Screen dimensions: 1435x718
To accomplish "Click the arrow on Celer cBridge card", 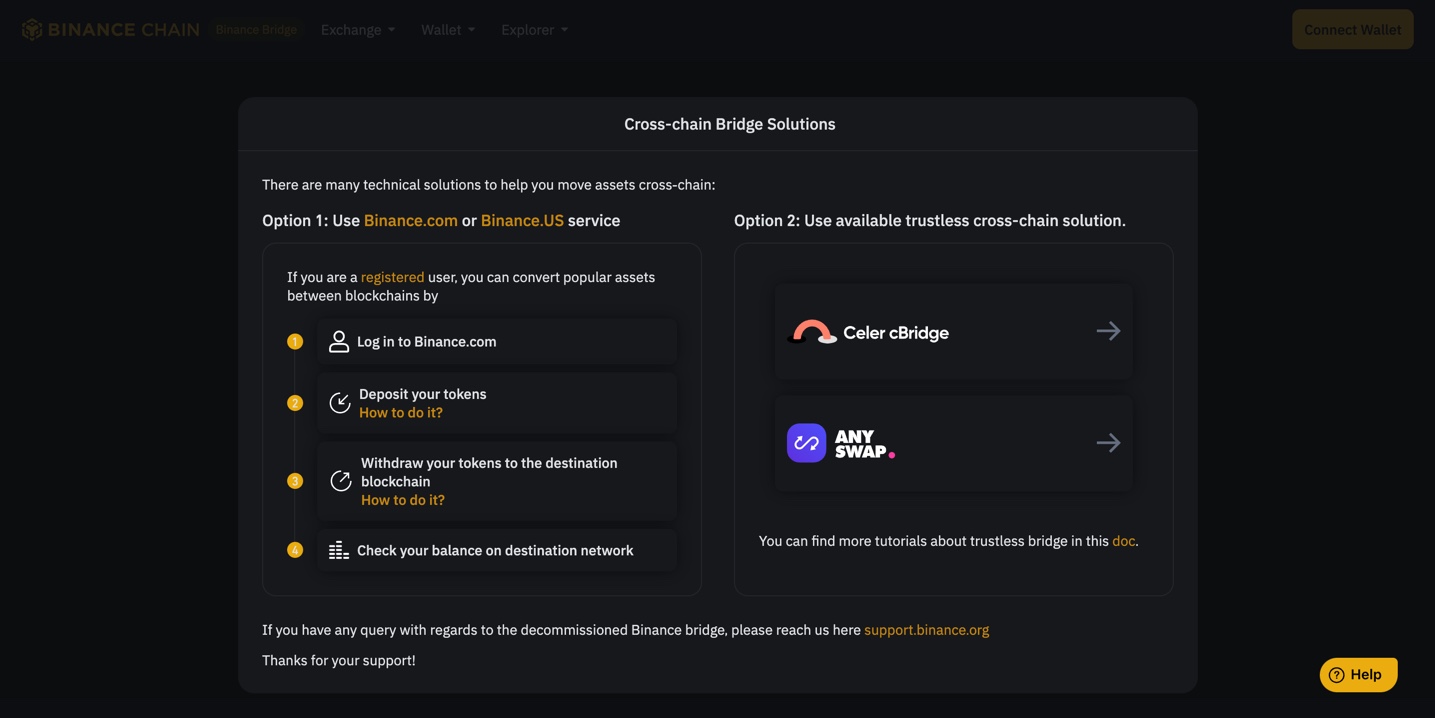I will (x=1108, y=331).
